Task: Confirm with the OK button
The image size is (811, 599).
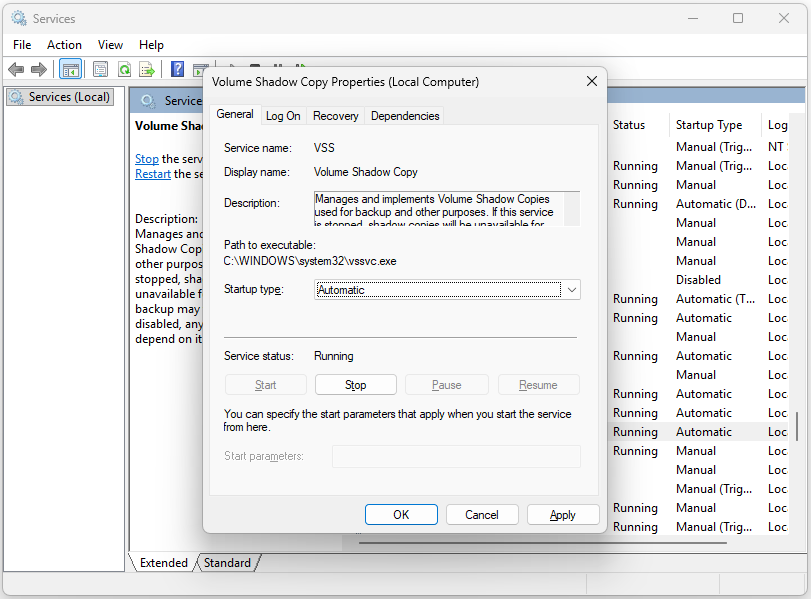Action: click(401, 515)
